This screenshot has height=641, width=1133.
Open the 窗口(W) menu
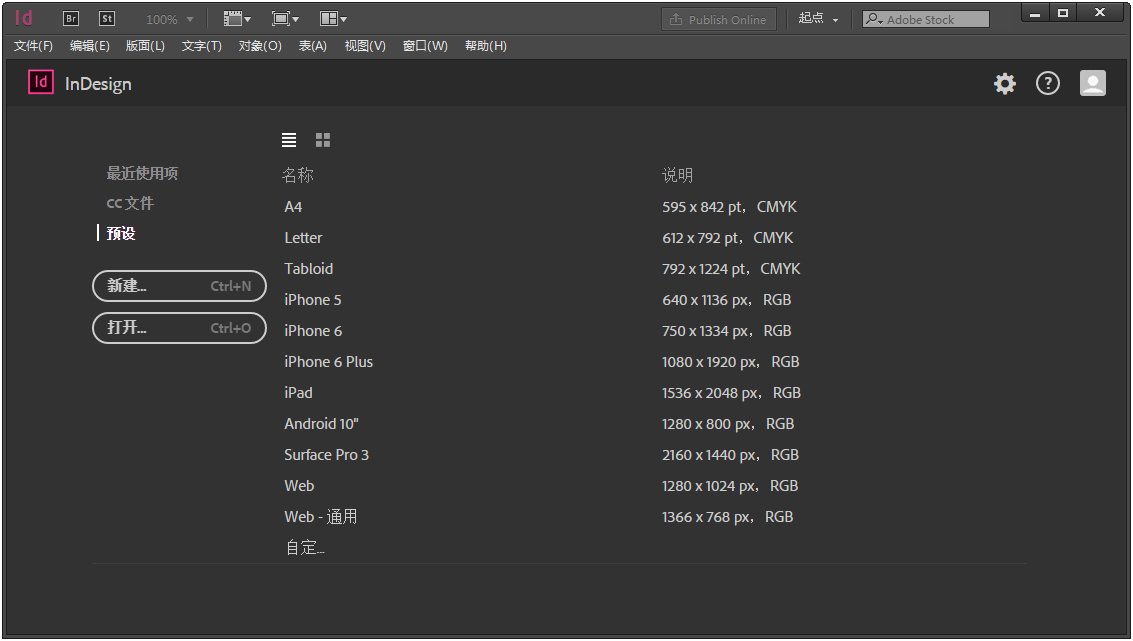tap(425, 46)
